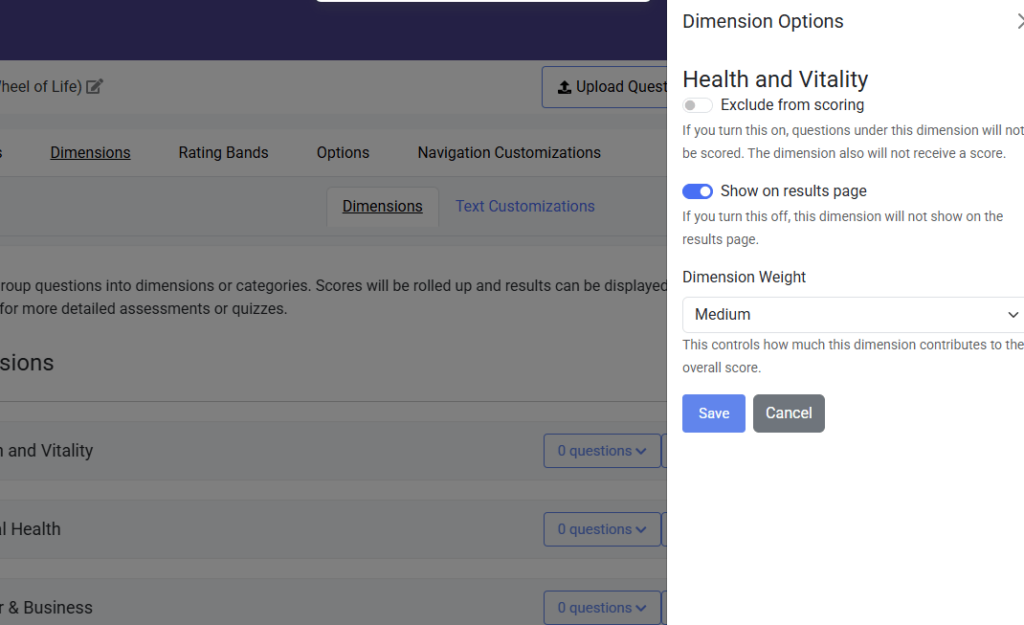Screen dimensions: 1024x625
Task: Click the Upload Questions button
Action: [x=604, y=87]
